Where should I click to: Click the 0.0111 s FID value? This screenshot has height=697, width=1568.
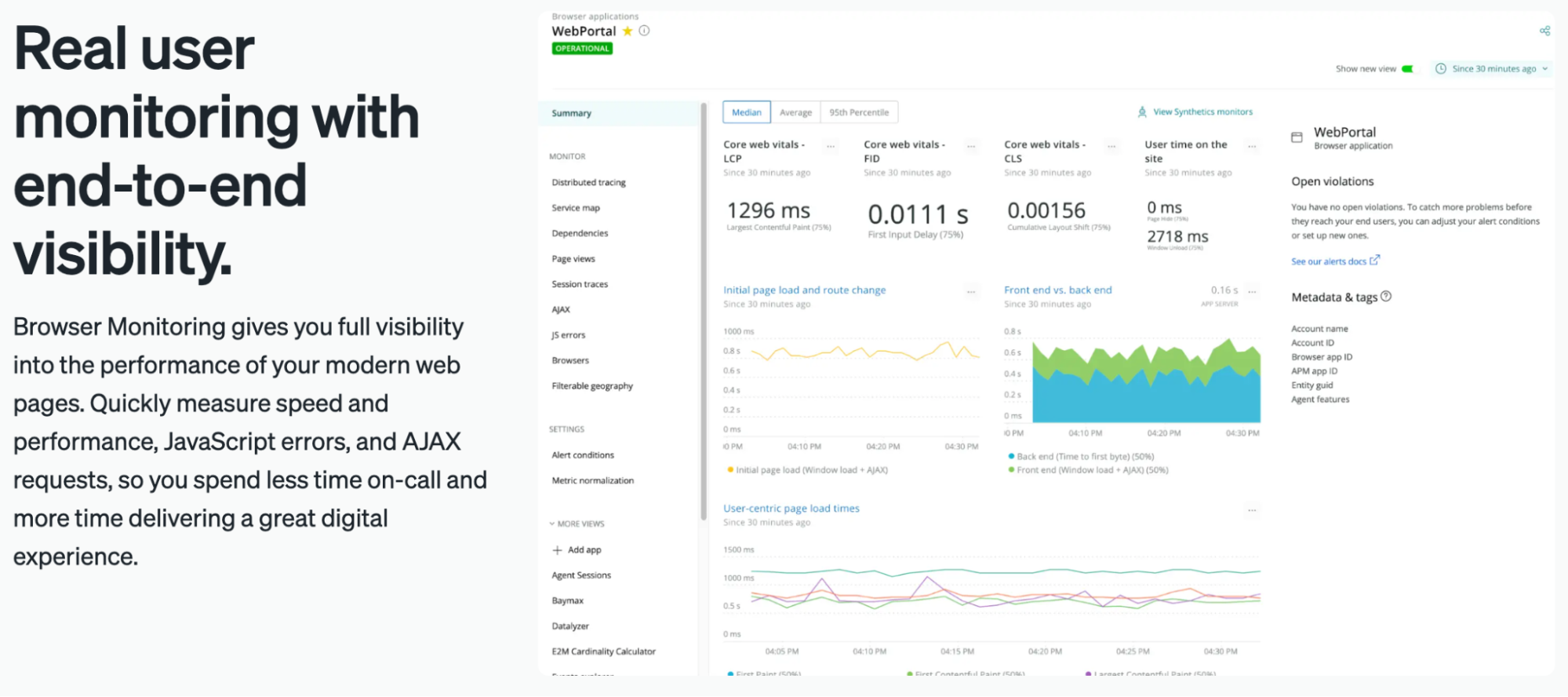click(918, 214)
